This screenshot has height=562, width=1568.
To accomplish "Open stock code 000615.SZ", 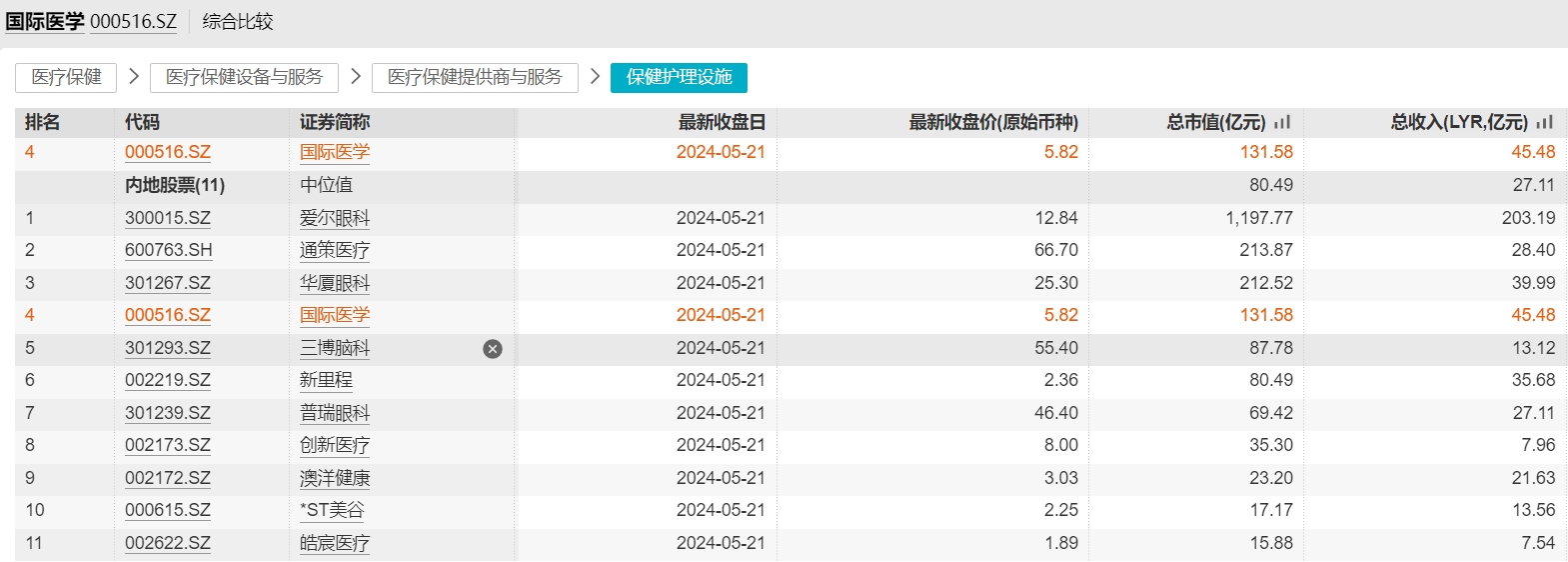I will click(x=168, y=510).
